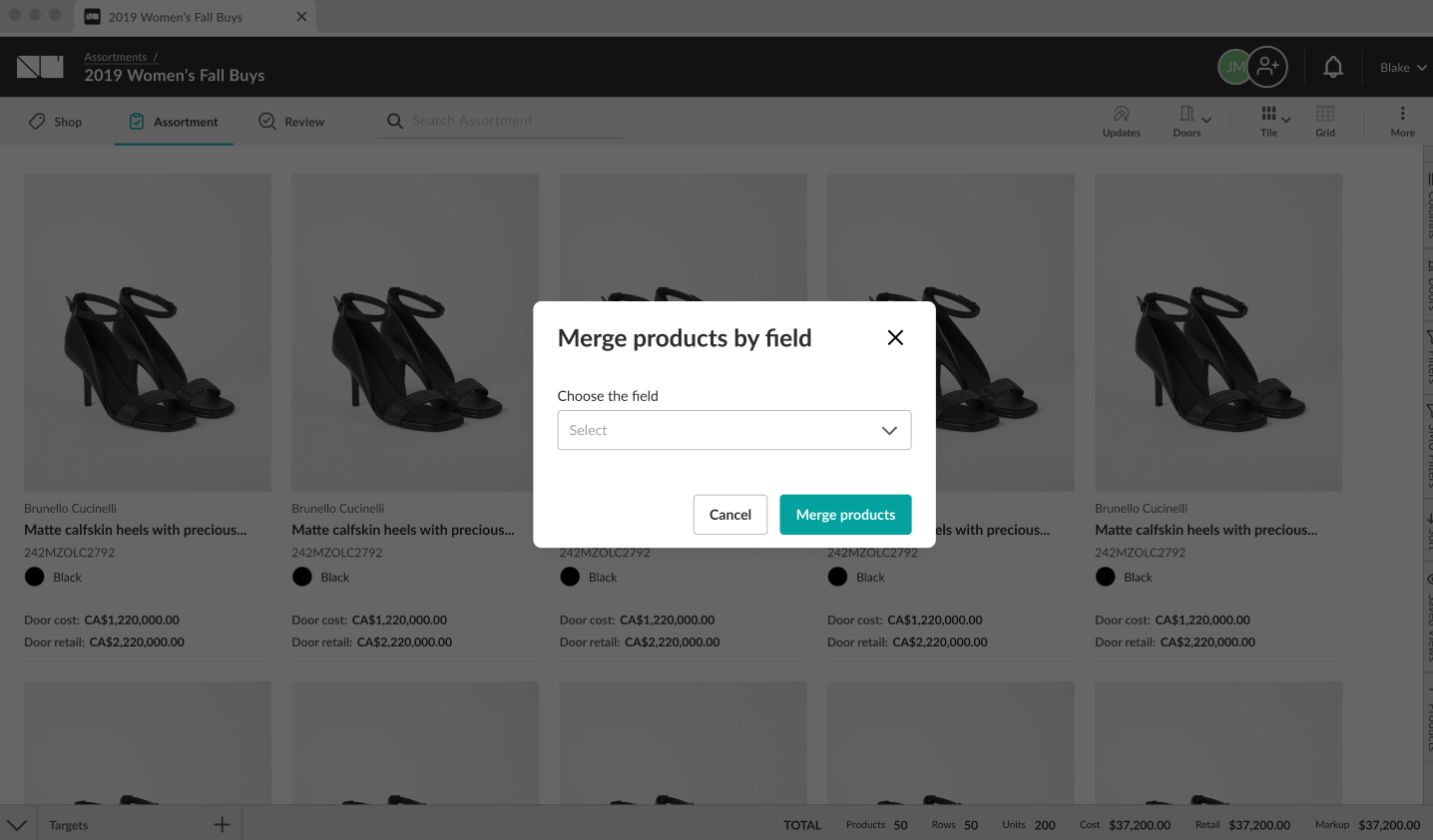Expand the Blake account menu
Screen dimensions: 1433x840
1403,68
